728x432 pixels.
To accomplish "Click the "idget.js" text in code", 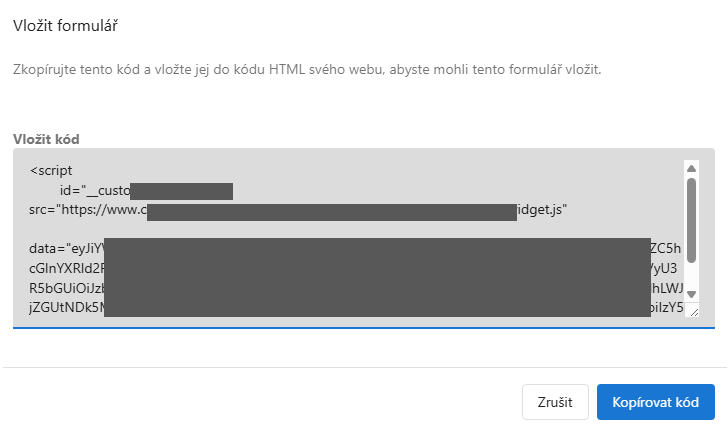I will (x=542, y=210).
